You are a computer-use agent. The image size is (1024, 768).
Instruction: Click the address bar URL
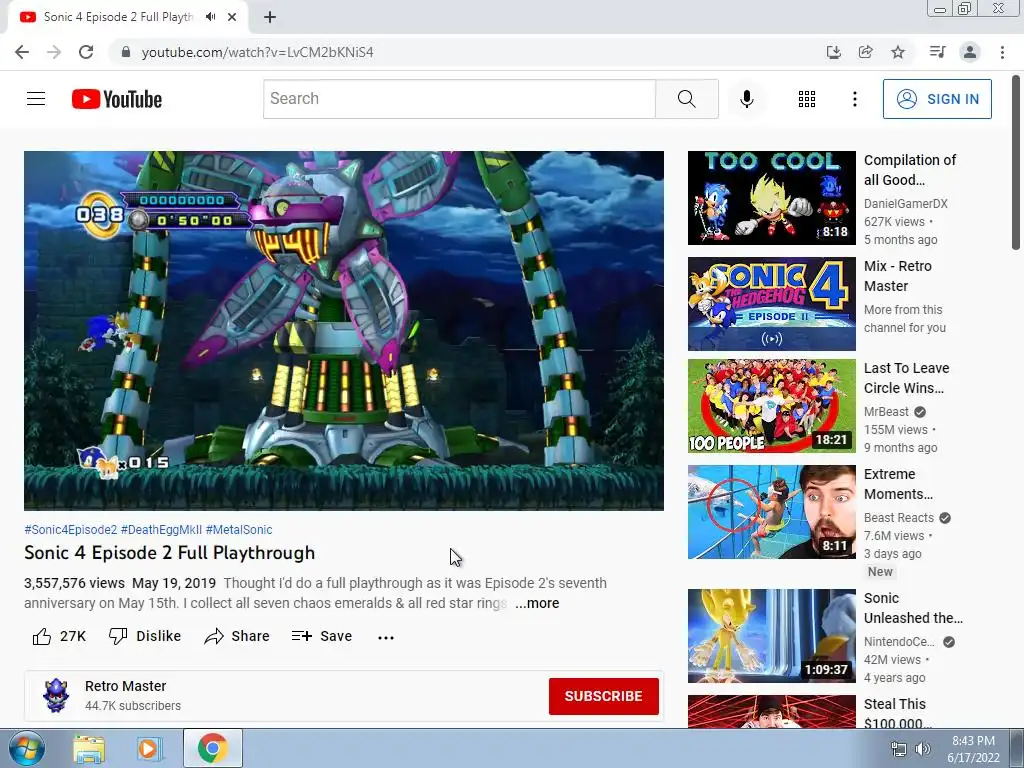pyautogui.click(x=257, y=52)
